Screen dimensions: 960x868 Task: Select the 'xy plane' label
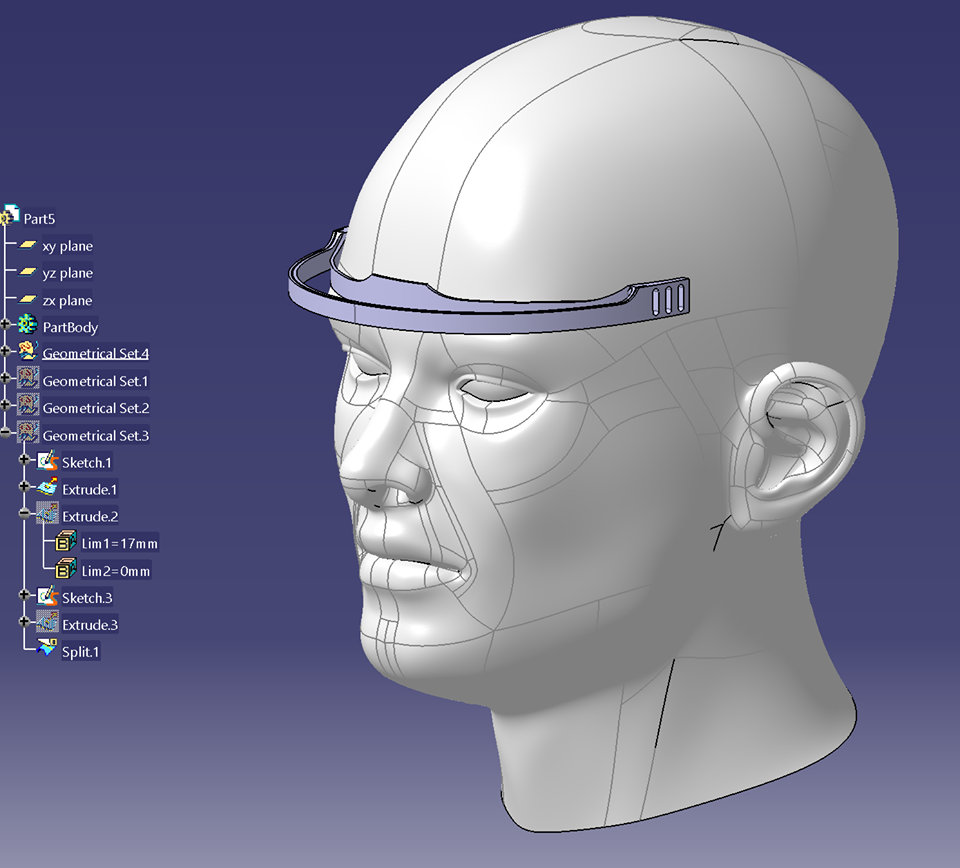point(67,246)
